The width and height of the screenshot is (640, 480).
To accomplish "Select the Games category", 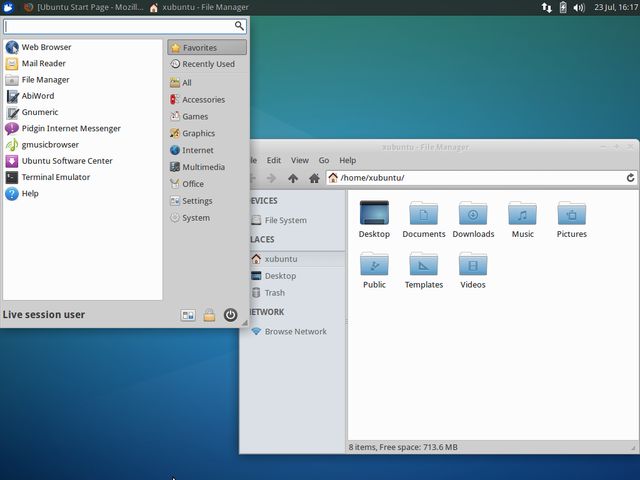I will coord(207,116).
